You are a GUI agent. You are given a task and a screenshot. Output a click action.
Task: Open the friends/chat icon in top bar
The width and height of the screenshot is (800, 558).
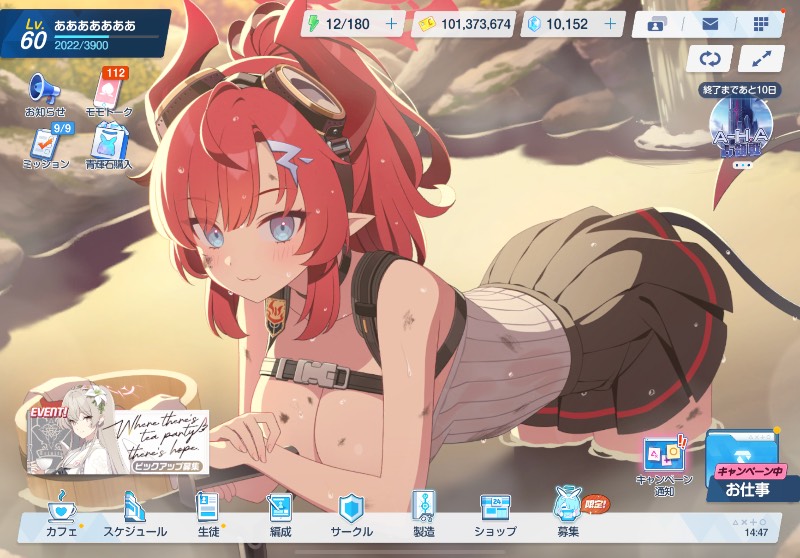(657, 24)
